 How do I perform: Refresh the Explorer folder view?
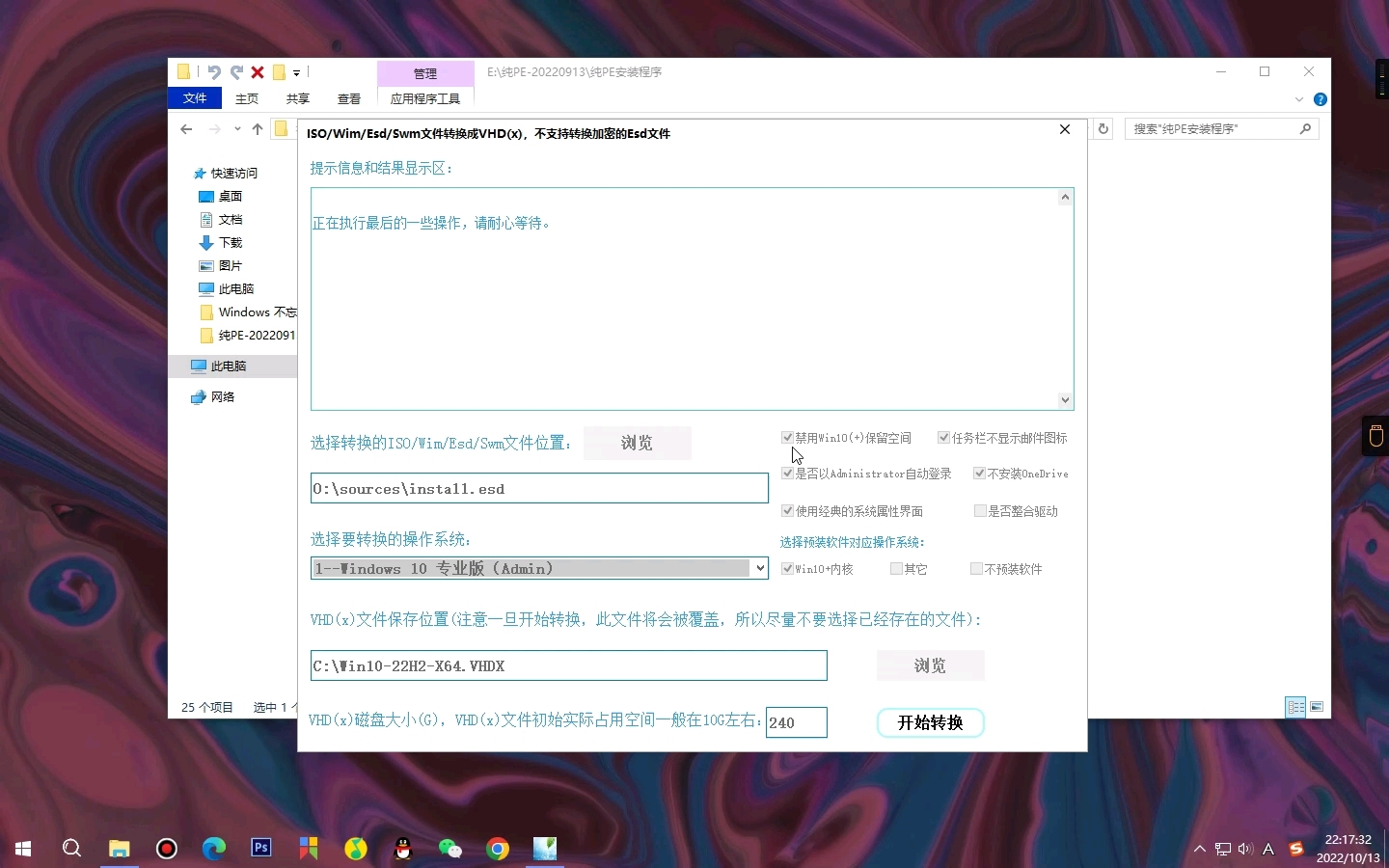[x=1103, y=129]
